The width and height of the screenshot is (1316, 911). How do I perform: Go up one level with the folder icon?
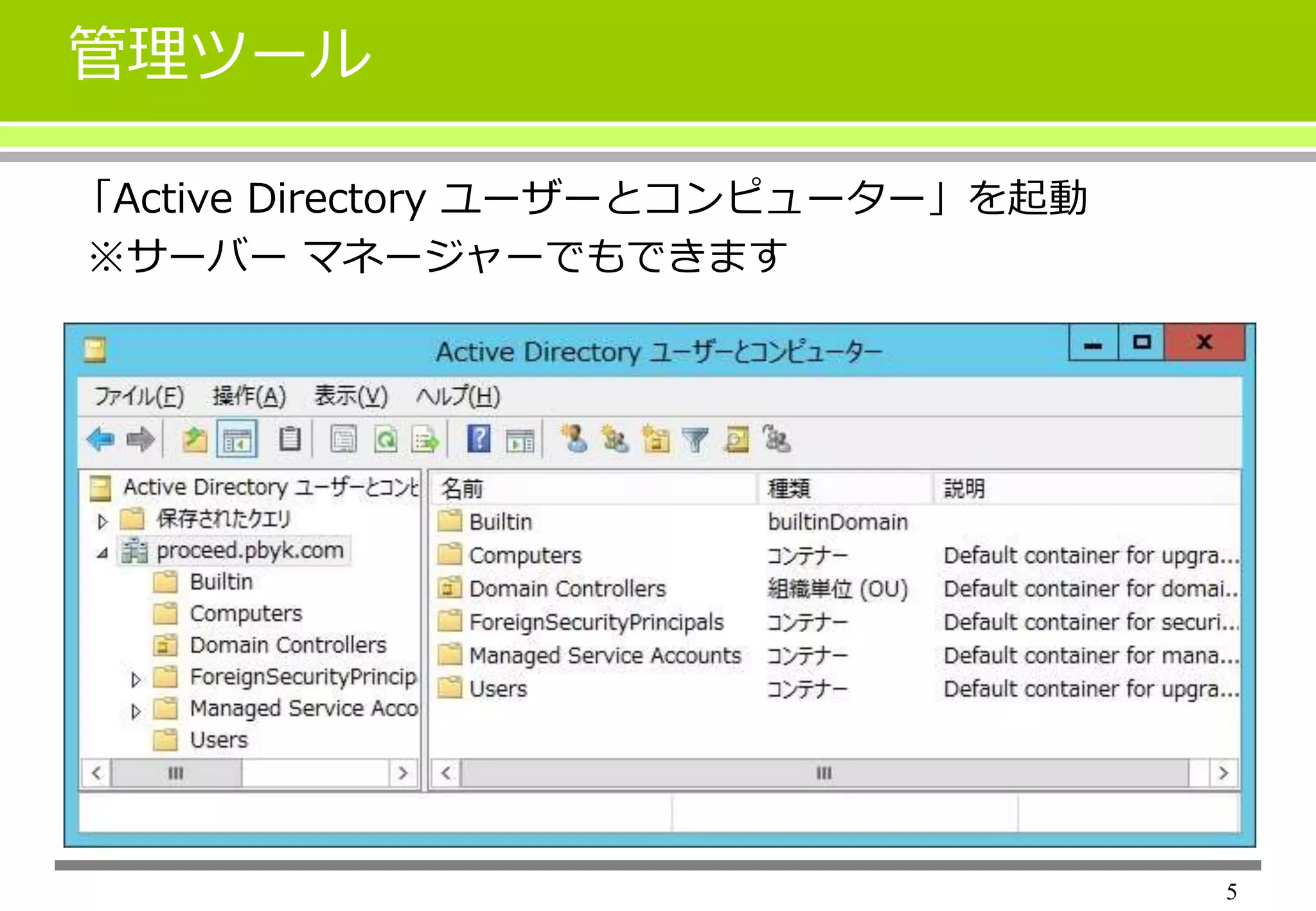(x=195, y=440)
